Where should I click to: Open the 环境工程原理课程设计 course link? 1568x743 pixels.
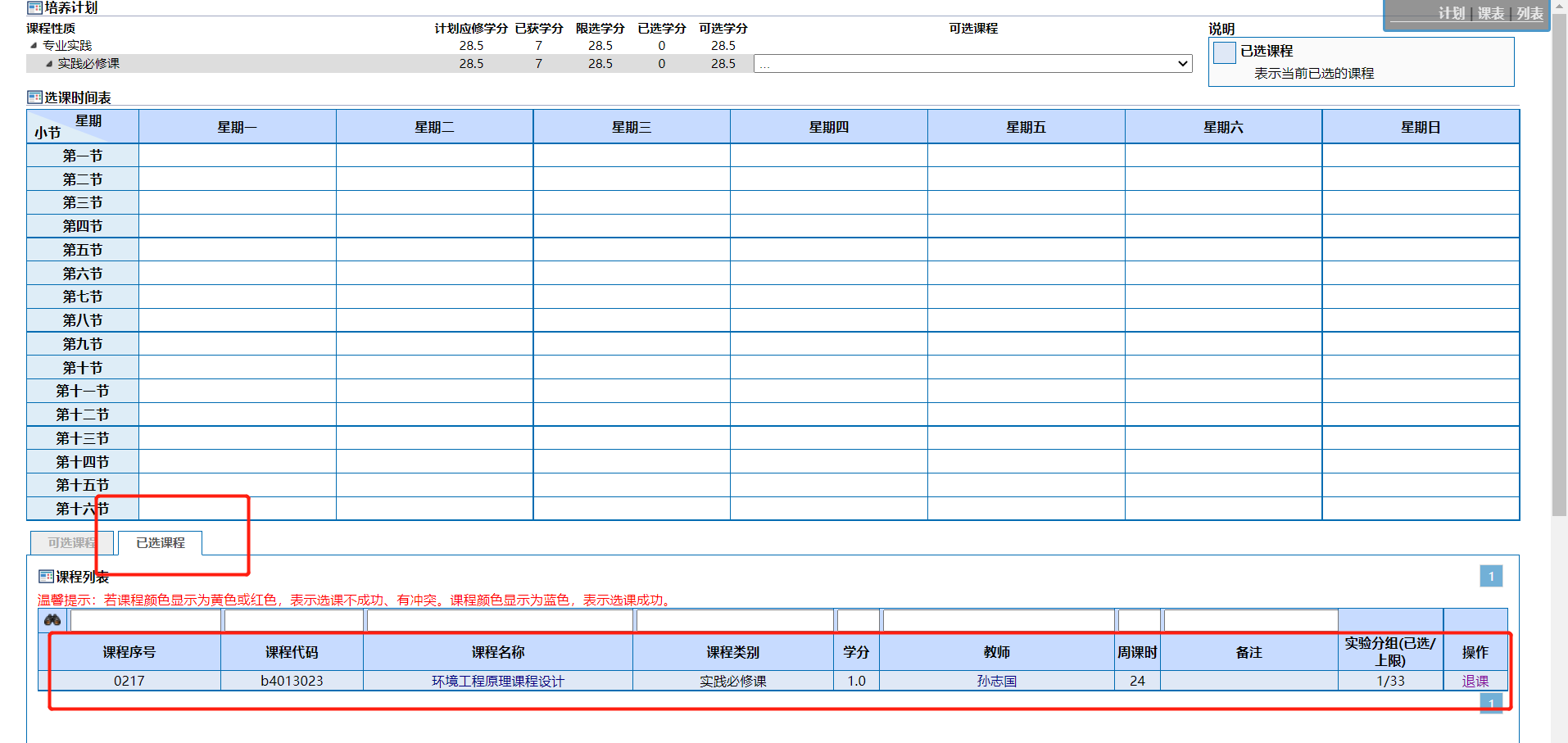pyautogui.click(x=497, y=681)
